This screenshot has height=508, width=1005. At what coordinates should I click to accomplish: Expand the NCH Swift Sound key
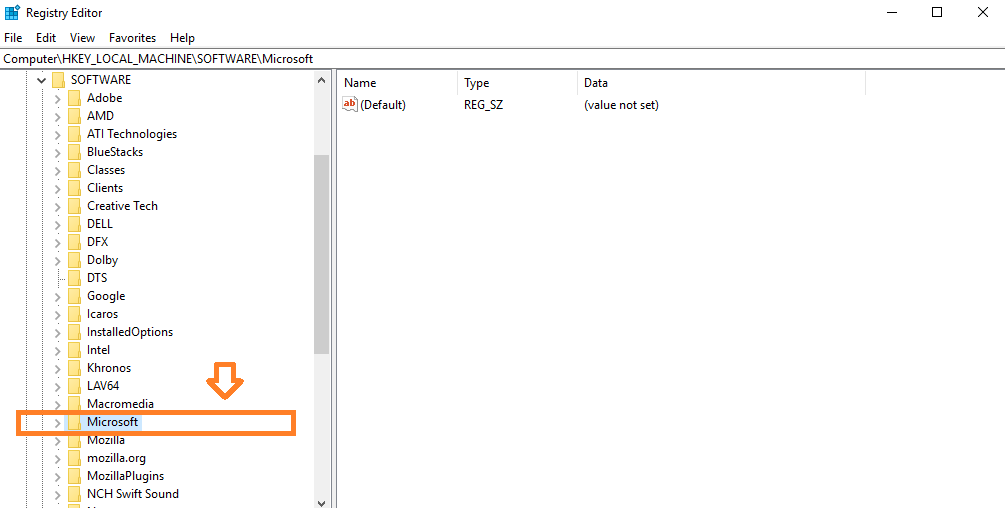coord(58,495)
